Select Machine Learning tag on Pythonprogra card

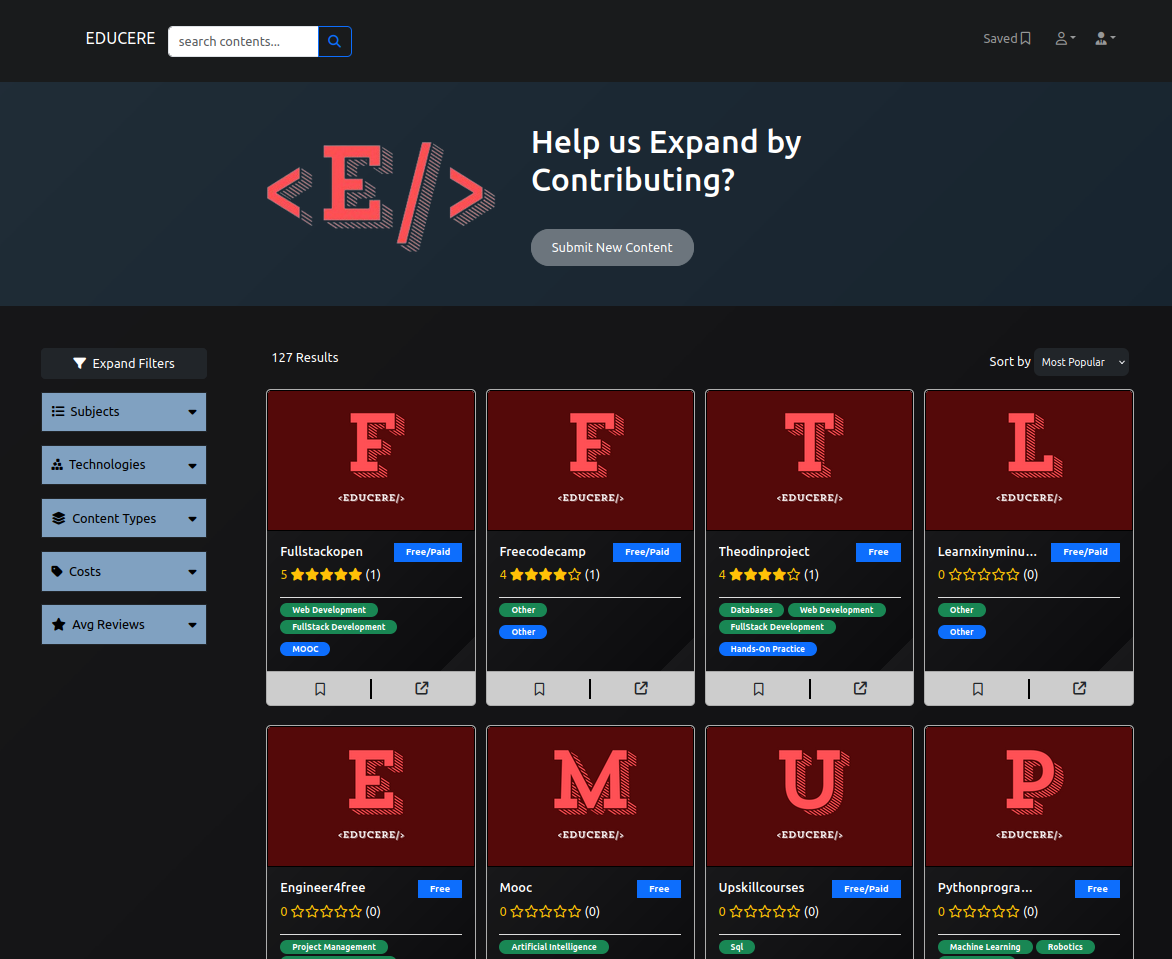(x=984, y=947)
